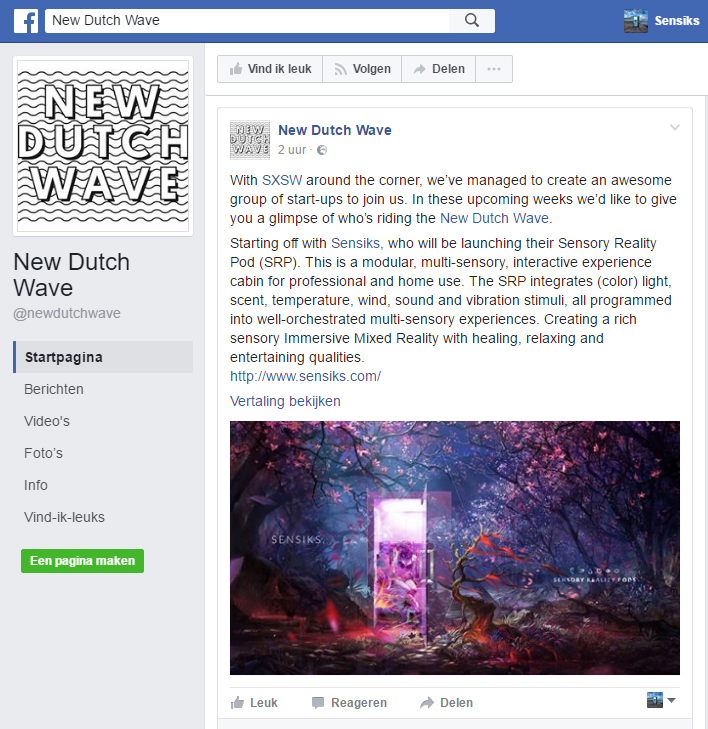This screenshot has height=729, width=708.
Task: Click the globe public audience icon
Action: pyautogui.click(x=322, y=150)
